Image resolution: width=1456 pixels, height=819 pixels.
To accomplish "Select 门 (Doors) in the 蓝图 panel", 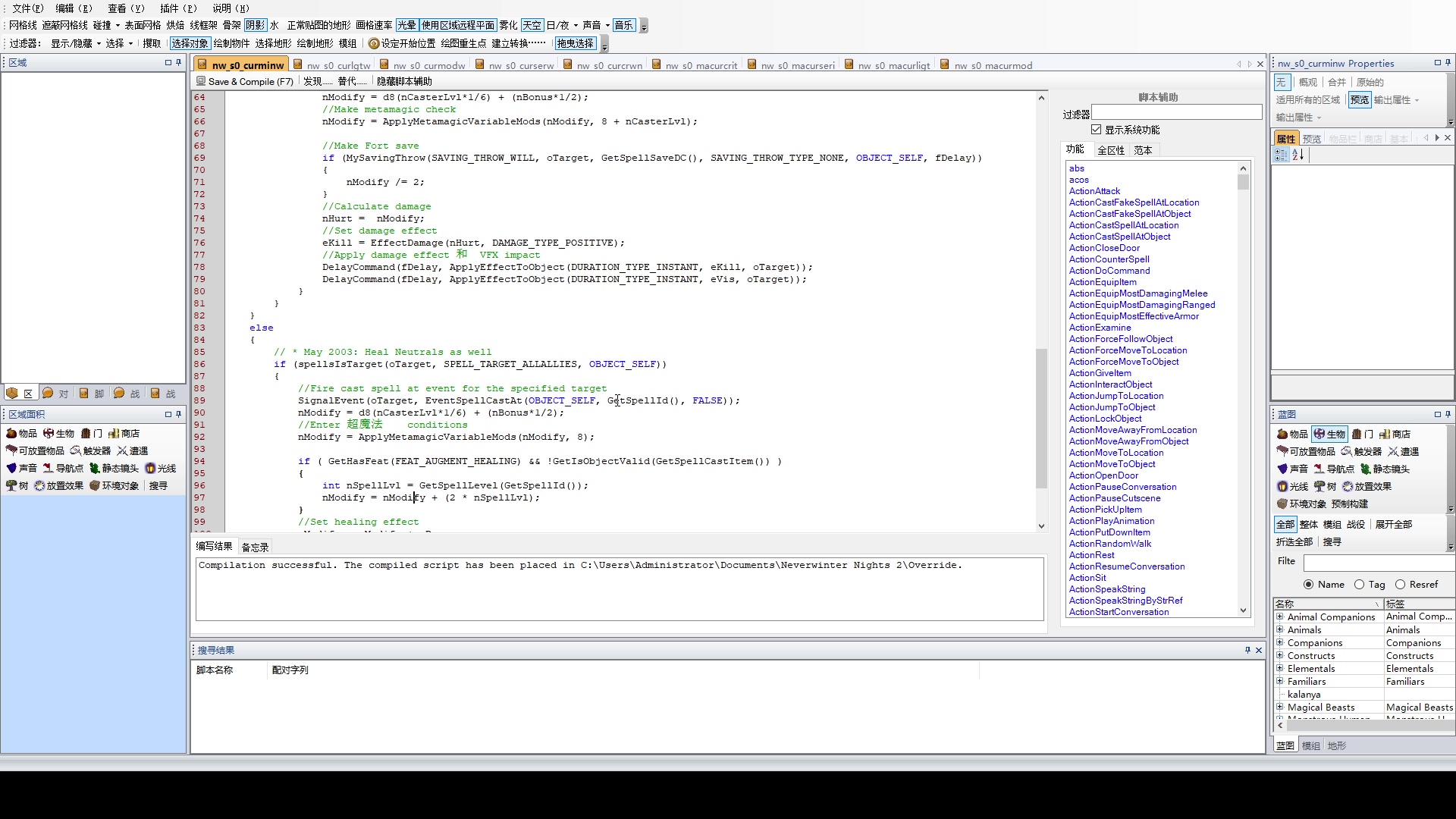I will [x=1363, y=434].
